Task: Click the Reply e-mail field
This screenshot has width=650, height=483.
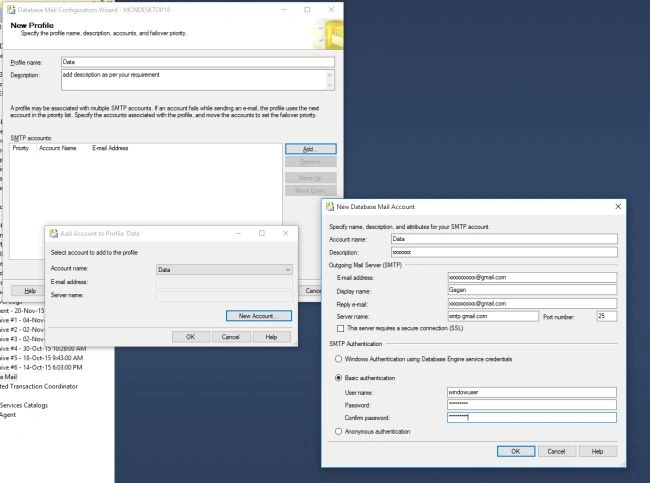Action: click(532, 303)
